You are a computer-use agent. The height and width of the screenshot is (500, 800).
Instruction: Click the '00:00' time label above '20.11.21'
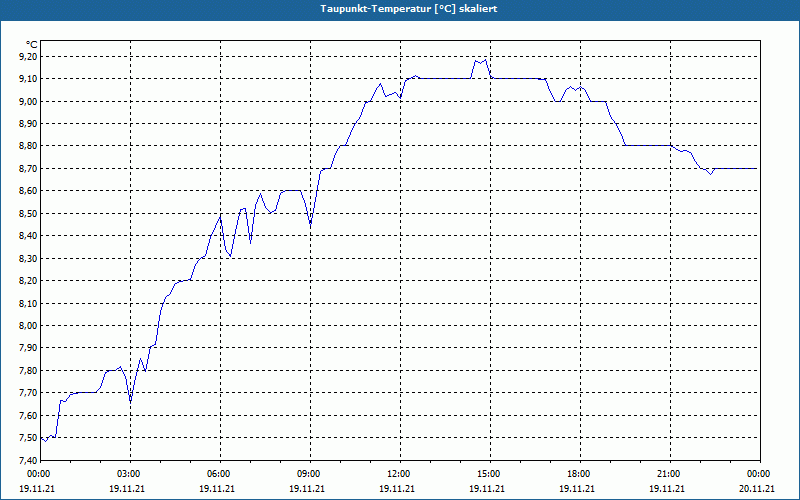point(759,474)
